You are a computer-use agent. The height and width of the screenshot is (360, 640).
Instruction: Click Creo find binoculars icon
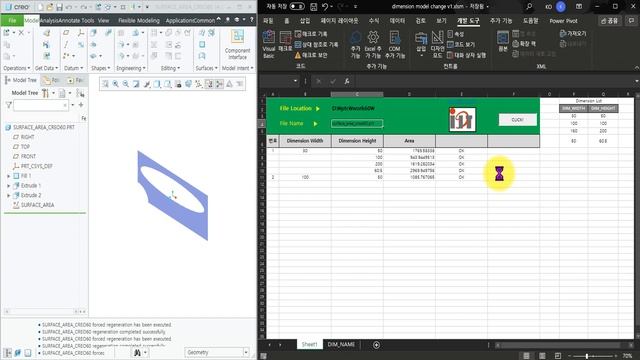[x=138, y=352]
